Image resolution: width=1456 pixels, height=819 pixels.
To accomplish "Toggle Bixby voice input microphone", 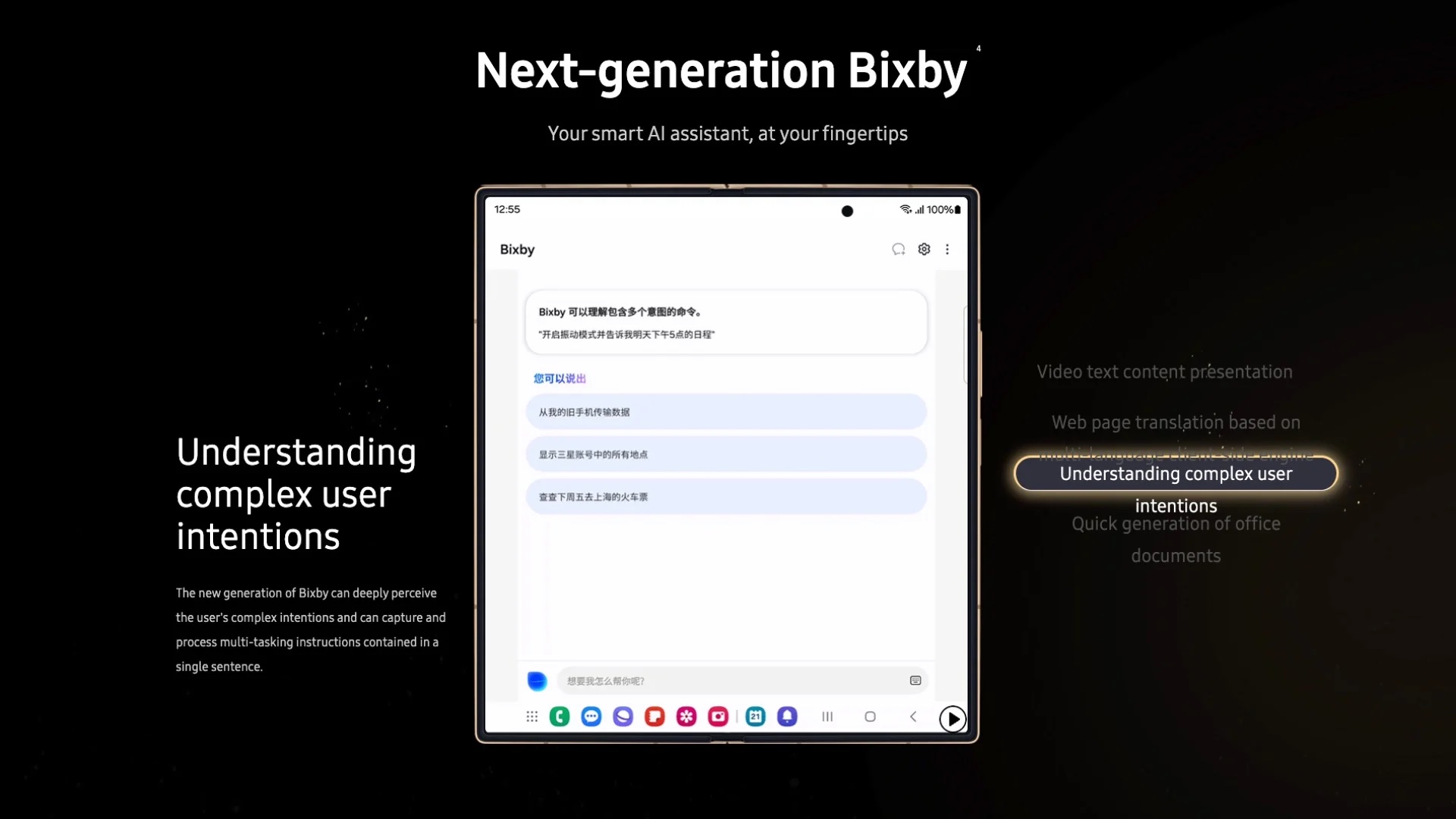I will pyautogui.click(x=537, y=680).
